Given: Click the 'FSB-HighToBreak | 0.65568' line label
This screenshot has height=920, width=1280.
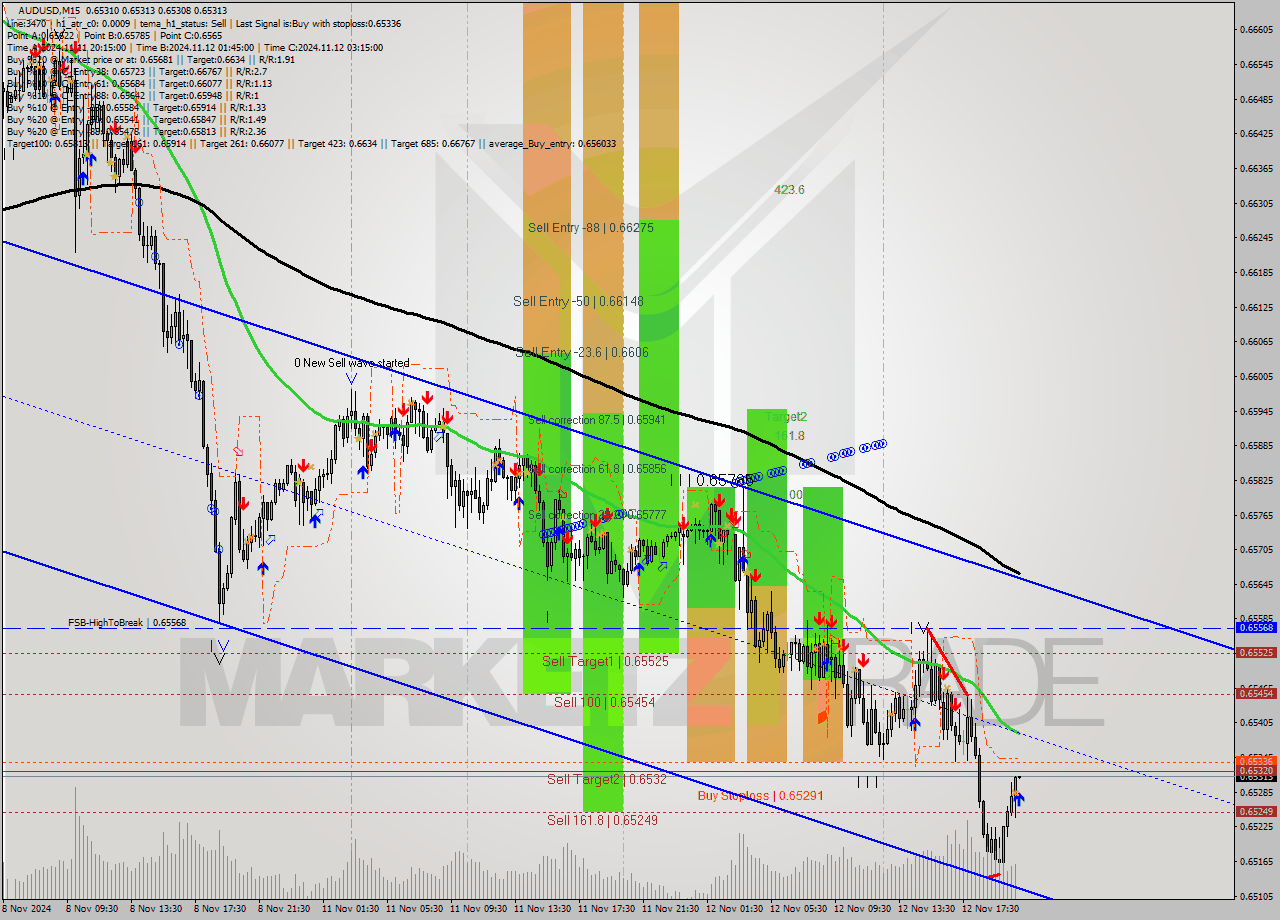Looking at the screenshot, I should click(x=127, y=622).
